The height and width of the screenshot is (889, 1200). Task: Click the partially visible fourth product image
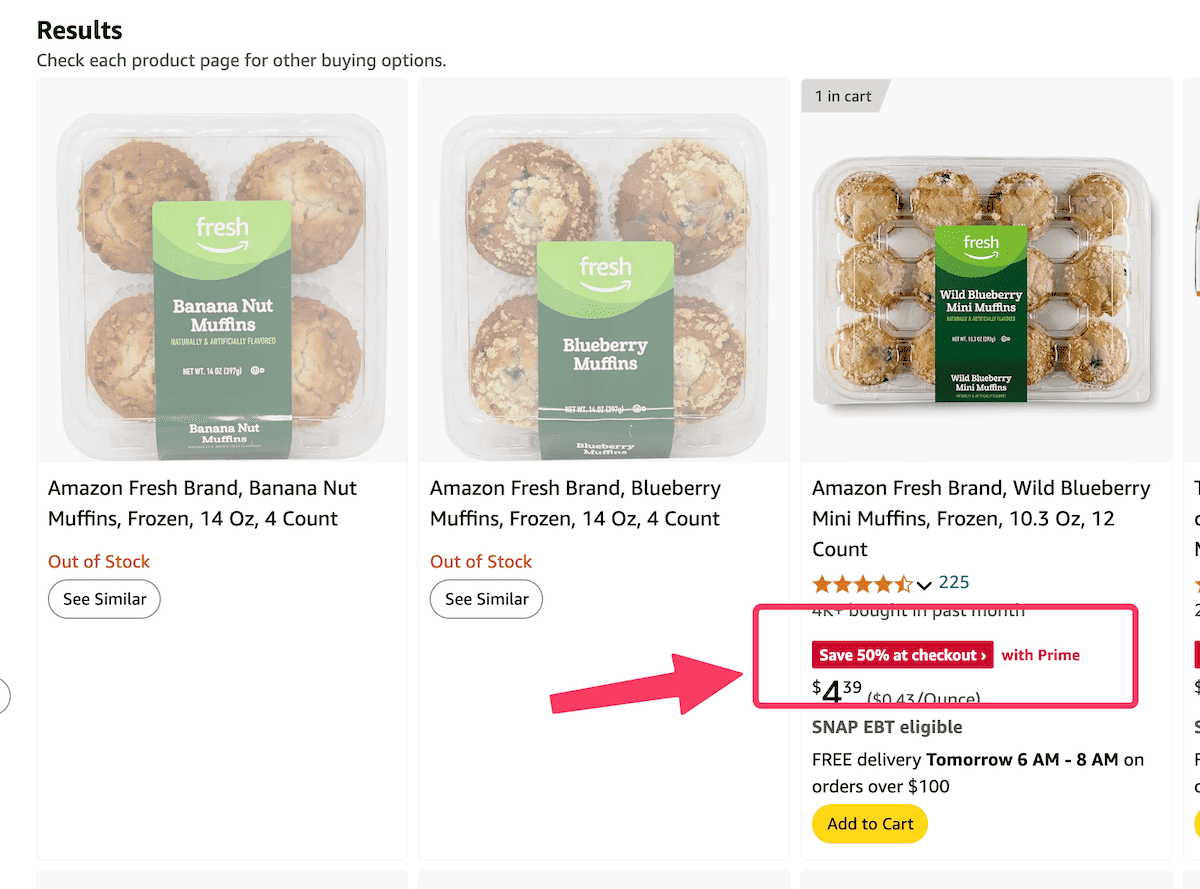(x=1193, y=270)
